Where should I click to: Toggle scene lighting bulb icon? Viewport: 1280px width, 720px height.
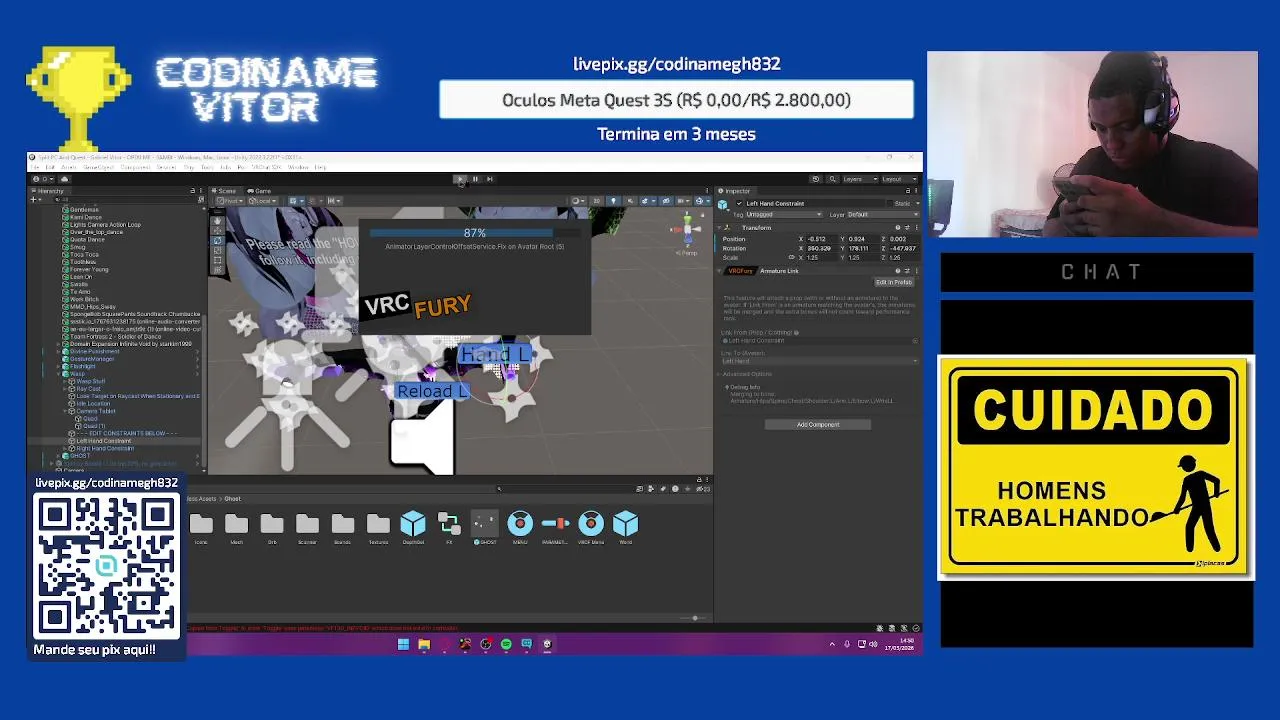pos(613,201)
